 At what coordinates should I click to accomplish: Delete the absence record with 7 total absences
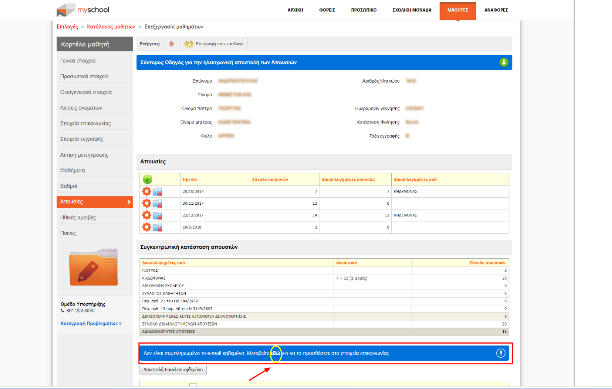[x=157, y=192]
